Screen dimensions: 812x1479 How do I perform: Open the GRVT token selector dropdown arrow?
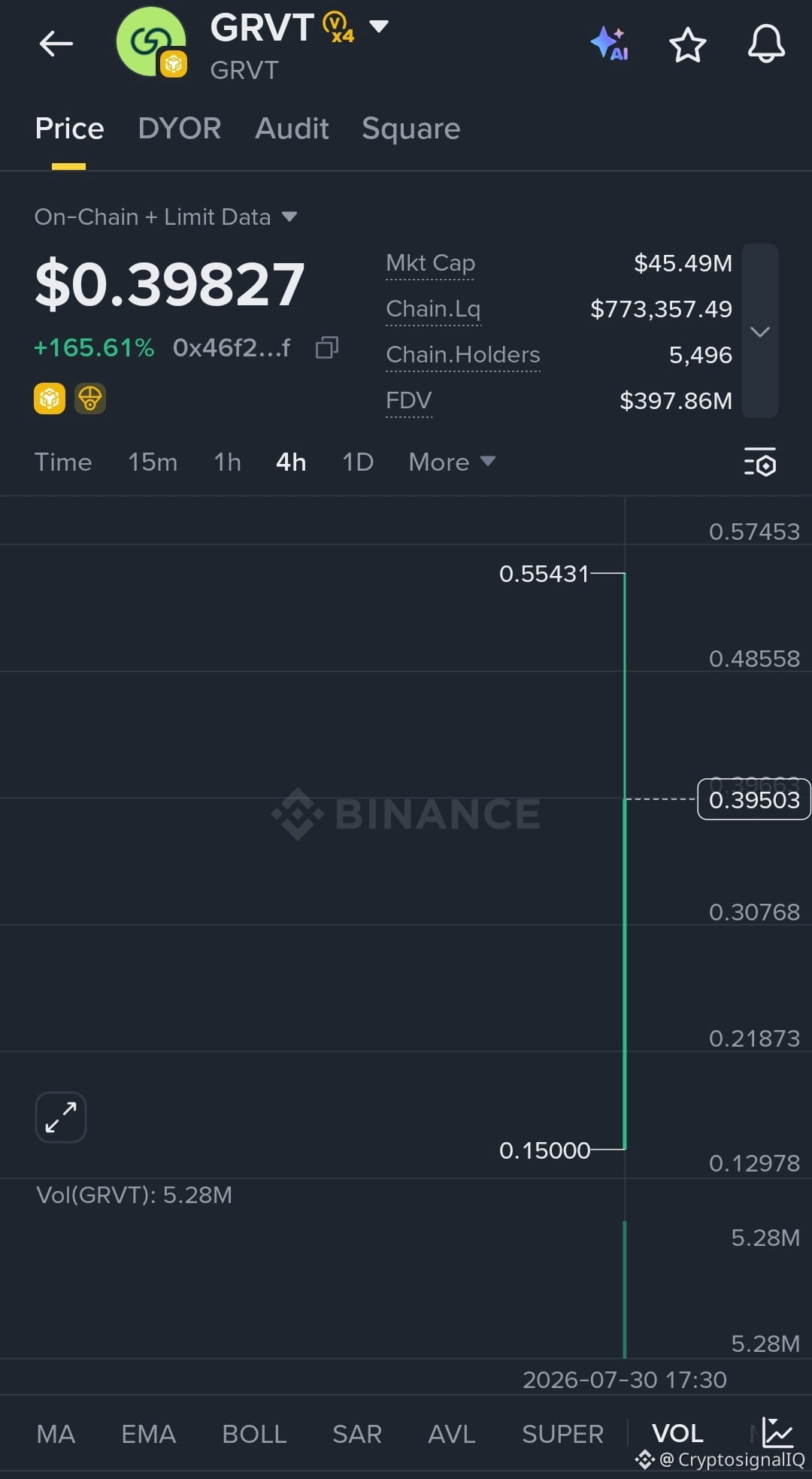(379, 27)
